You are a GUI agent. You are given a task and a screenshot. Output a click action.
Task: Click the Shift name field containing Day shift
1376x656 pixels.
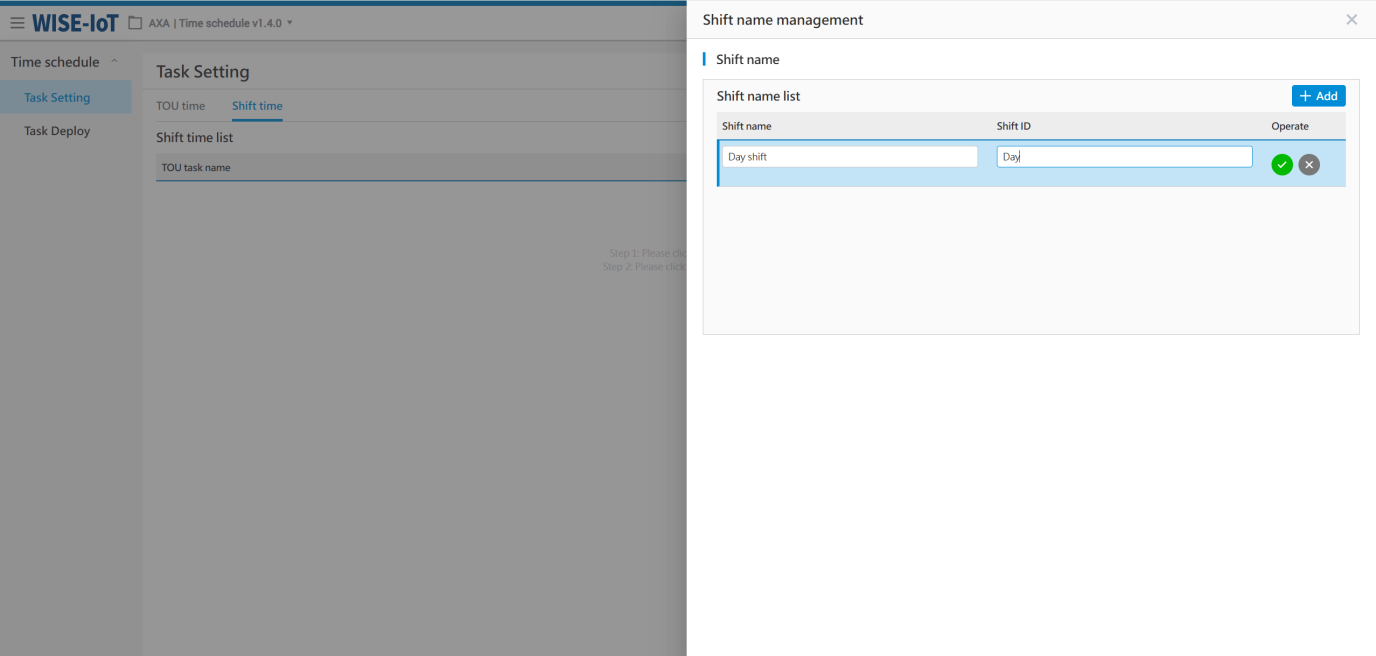tap(849, 157)
